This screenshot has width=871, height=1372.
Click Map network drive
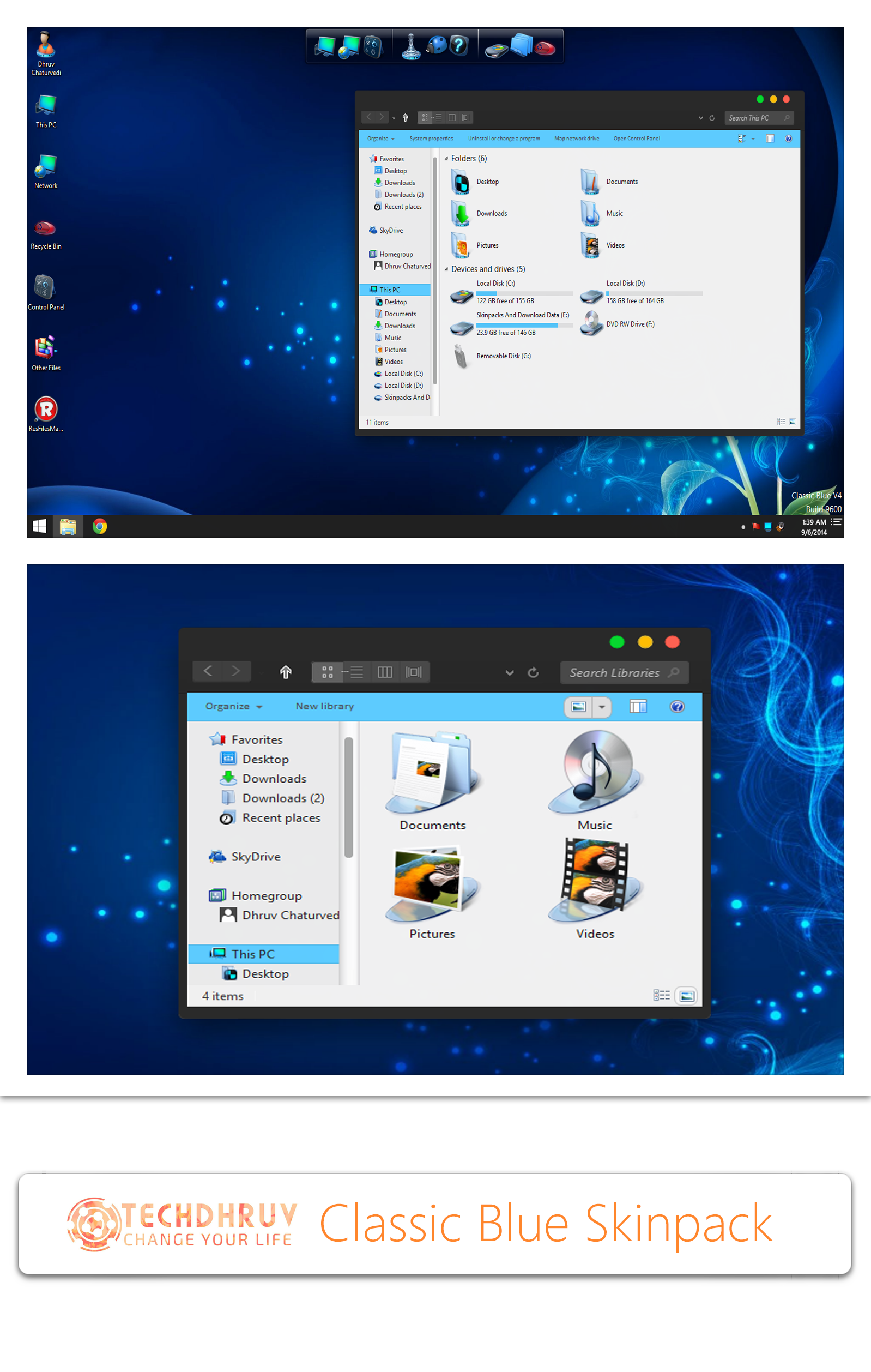(x=577, y=139)
